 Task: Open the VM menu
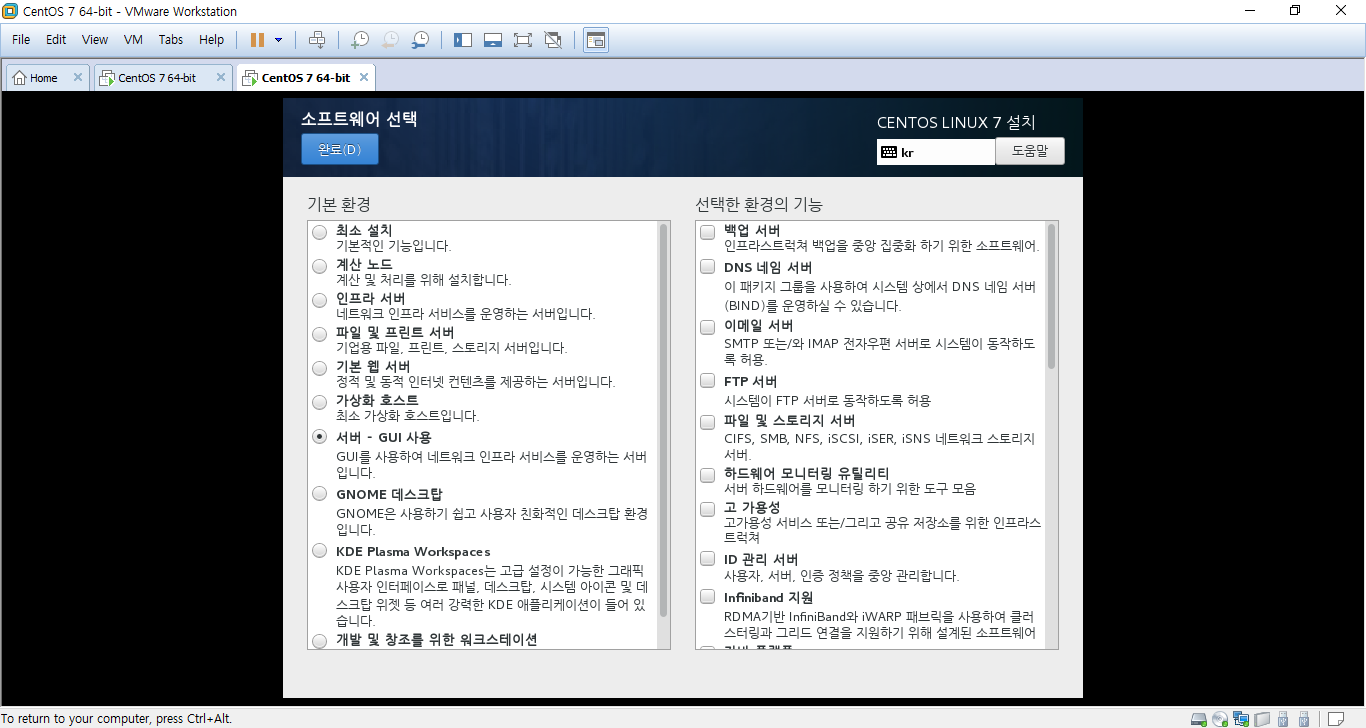click(x=133, y=40)
